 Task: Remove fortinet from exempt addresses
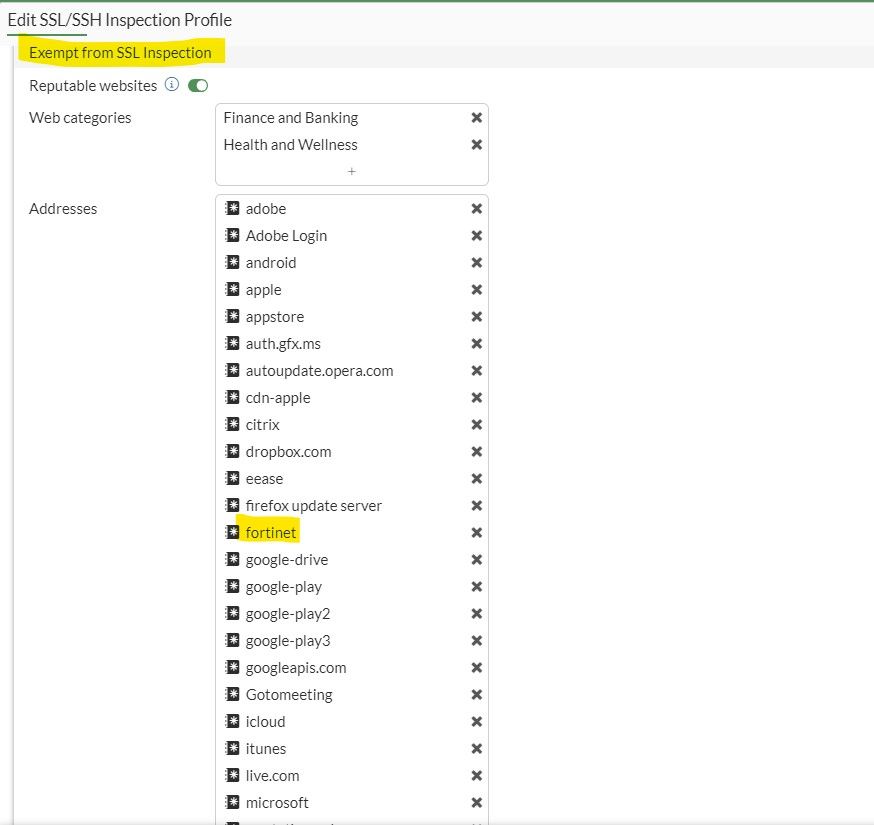point(477,533)
